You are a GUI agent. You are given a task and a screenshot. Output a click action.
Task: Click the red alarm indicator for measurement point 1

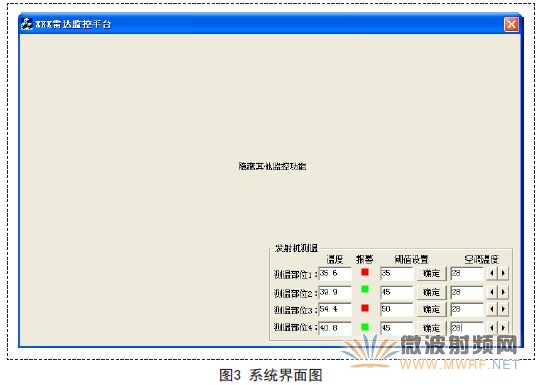[x=365, y=272]
